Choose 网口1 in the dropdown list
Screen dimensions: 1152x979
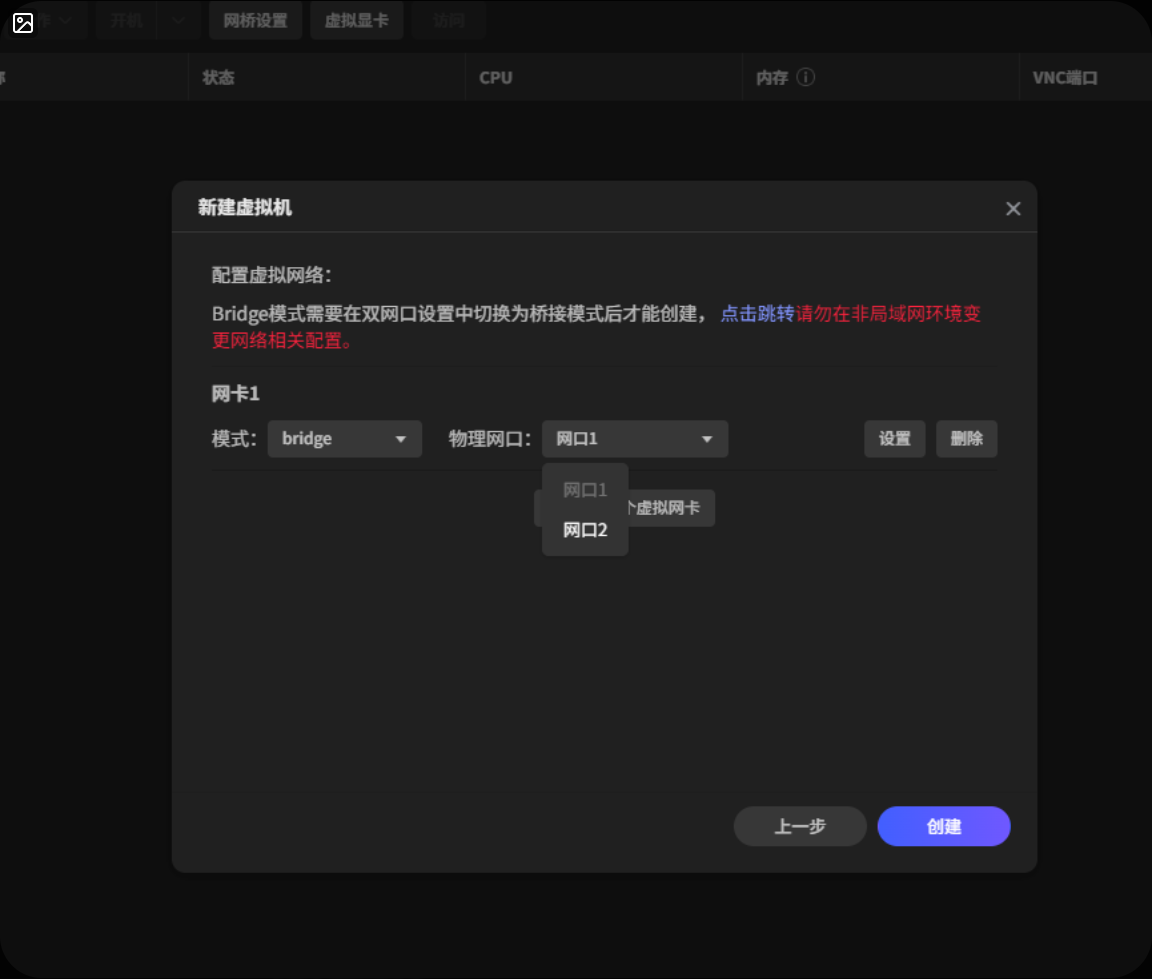tap(585, 490)
